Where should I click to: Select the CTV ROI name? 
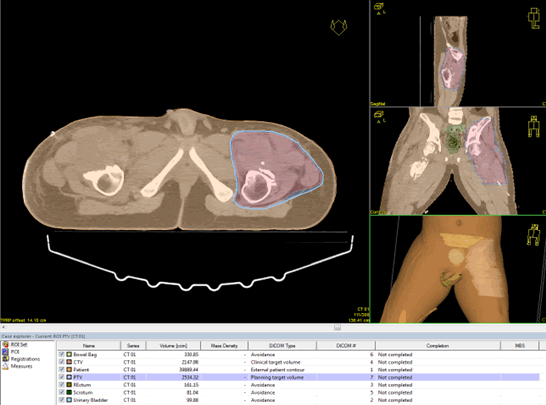point(78,362)
